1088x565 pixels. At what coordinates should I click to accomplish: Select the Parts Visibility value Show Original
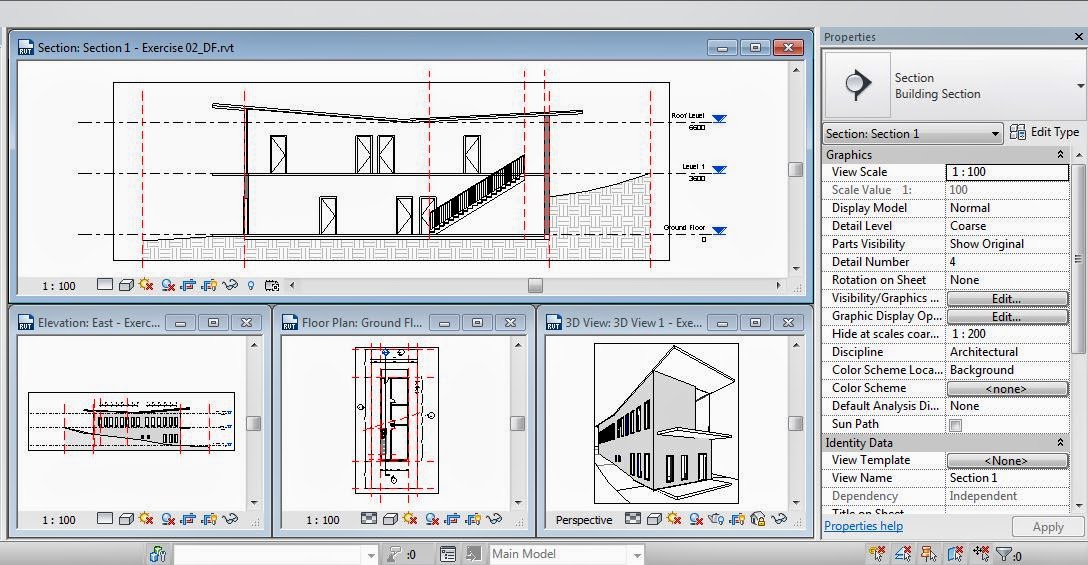[1007, 244]
